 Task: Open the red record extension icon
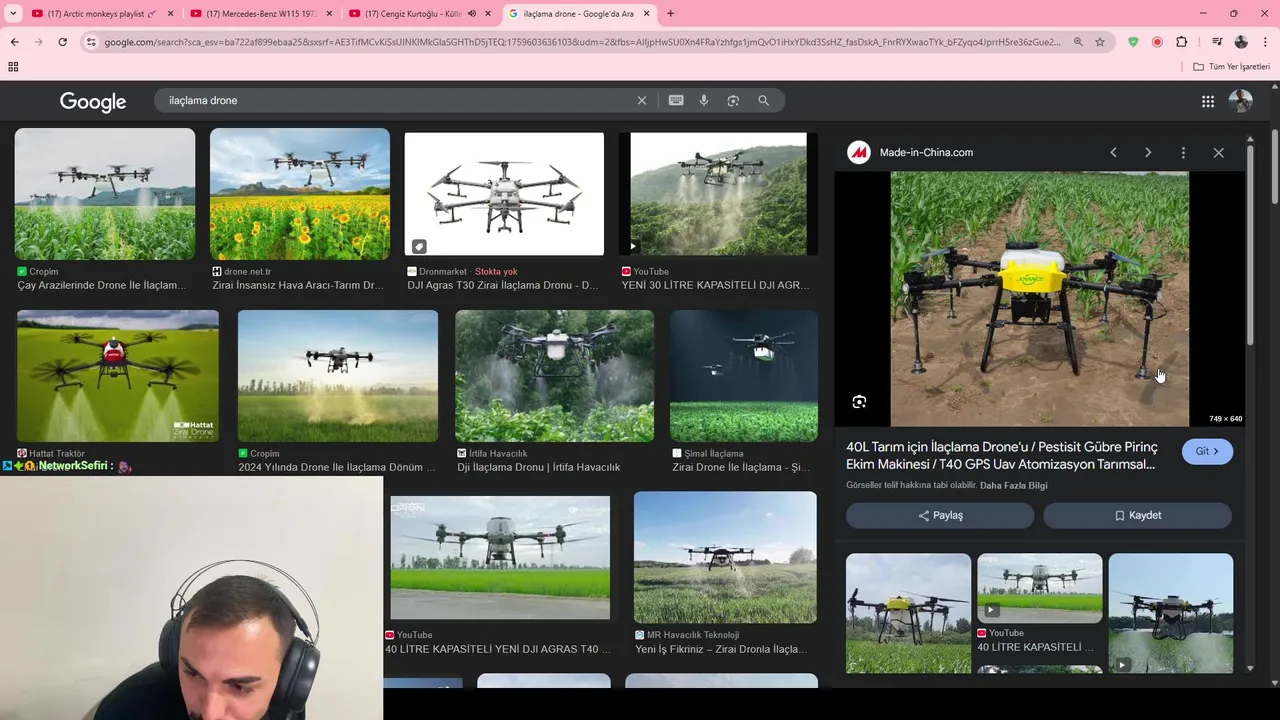click(1157, 42)
